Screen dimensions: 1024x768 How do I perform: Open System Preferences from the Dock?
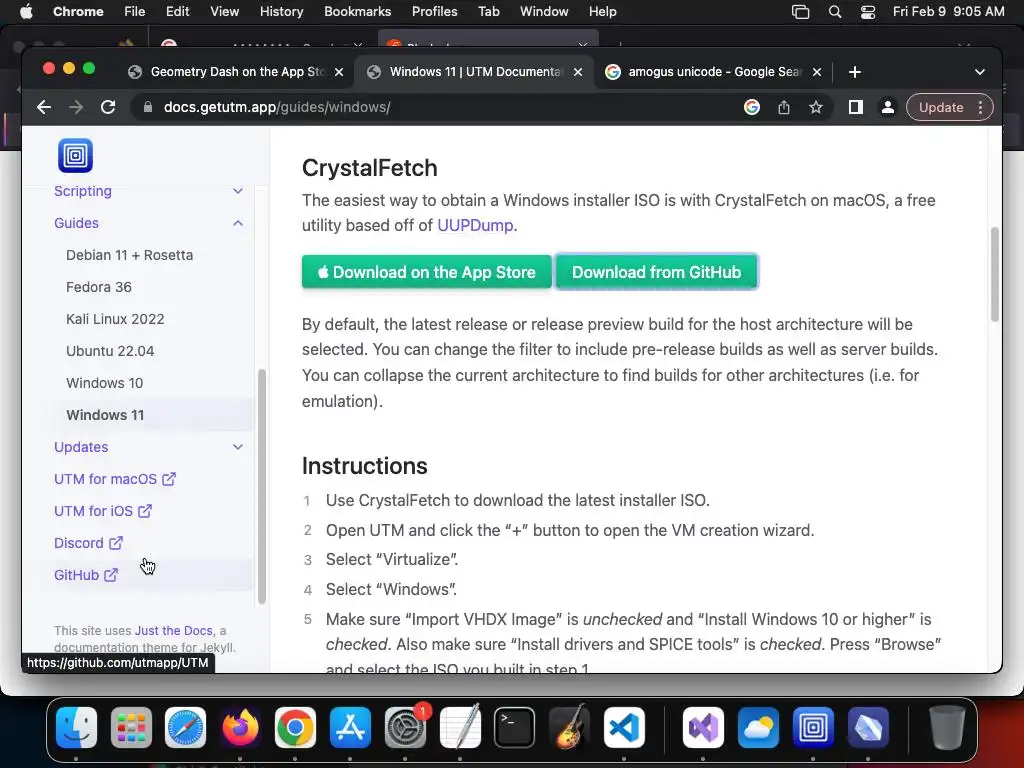tap(406, 727)
